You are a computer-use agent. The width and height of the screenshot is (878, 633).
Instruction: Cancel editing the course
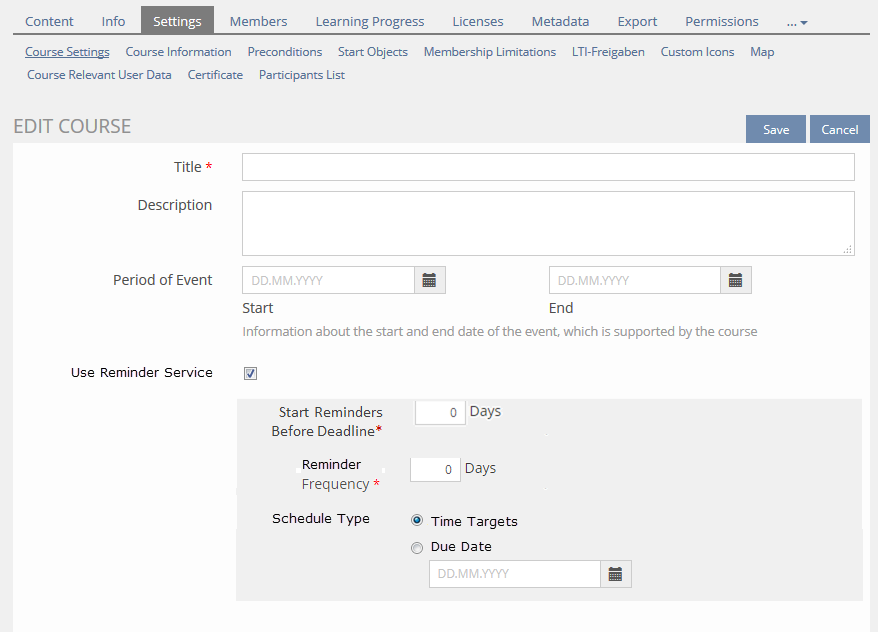[x=839, y=129]
